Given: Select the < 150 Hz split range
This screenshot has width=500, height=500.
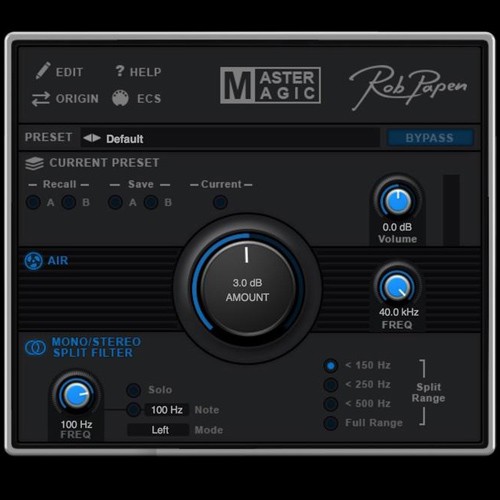Looking at the screenshot, I should click(331, 366).
